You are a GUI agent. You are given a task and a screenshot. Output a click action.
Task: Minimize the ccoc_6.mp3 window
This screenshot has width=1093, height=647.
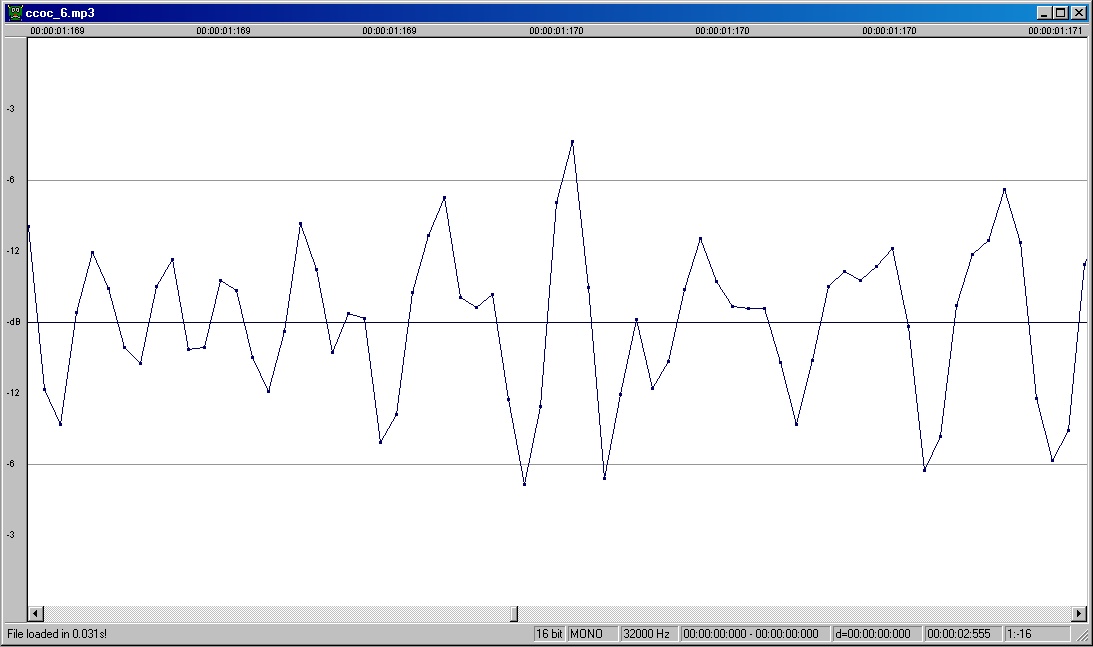pos(1045,13)
